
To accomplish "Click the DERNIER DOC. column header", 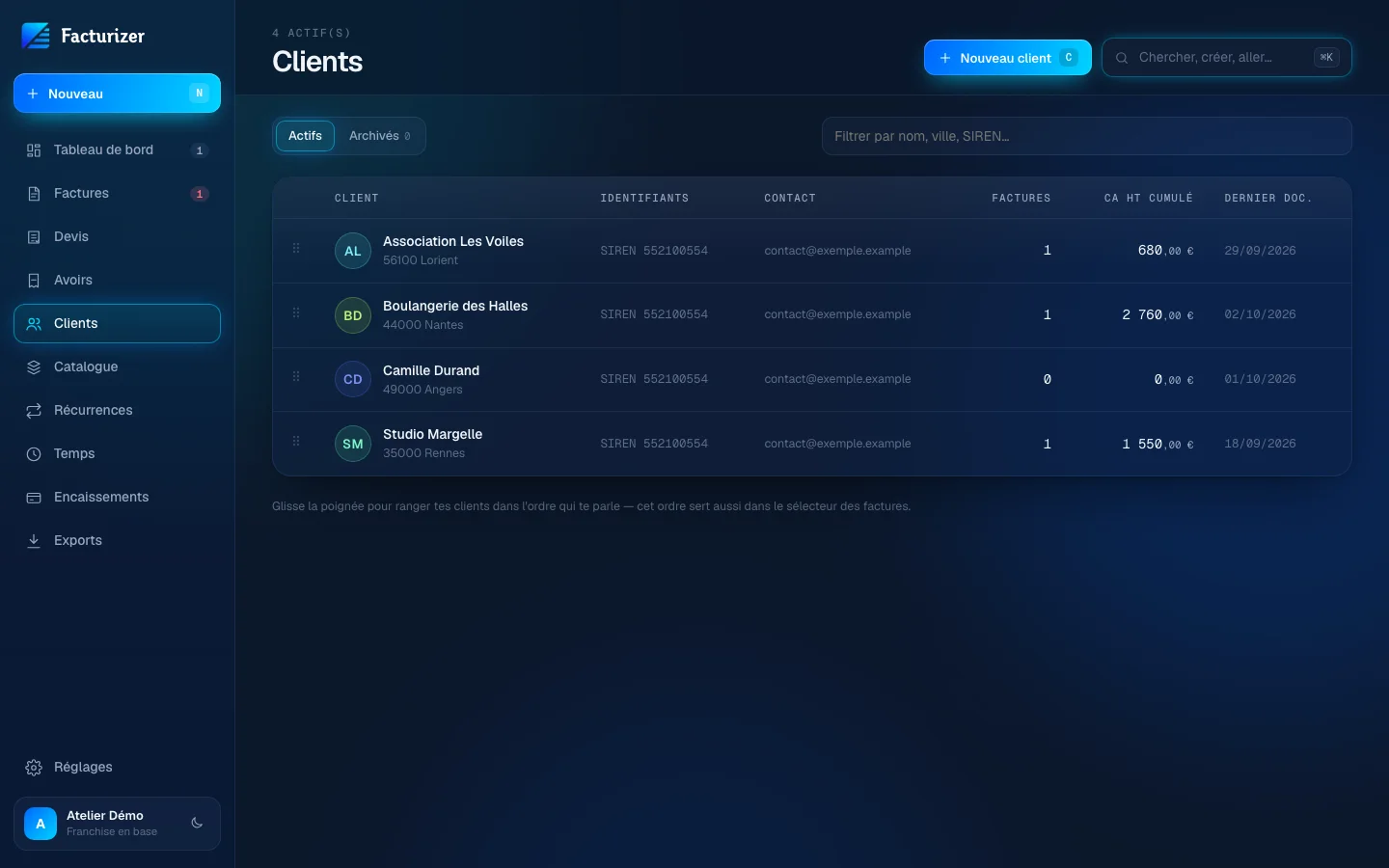I will pyautogui.click(x=1267, y=199).
